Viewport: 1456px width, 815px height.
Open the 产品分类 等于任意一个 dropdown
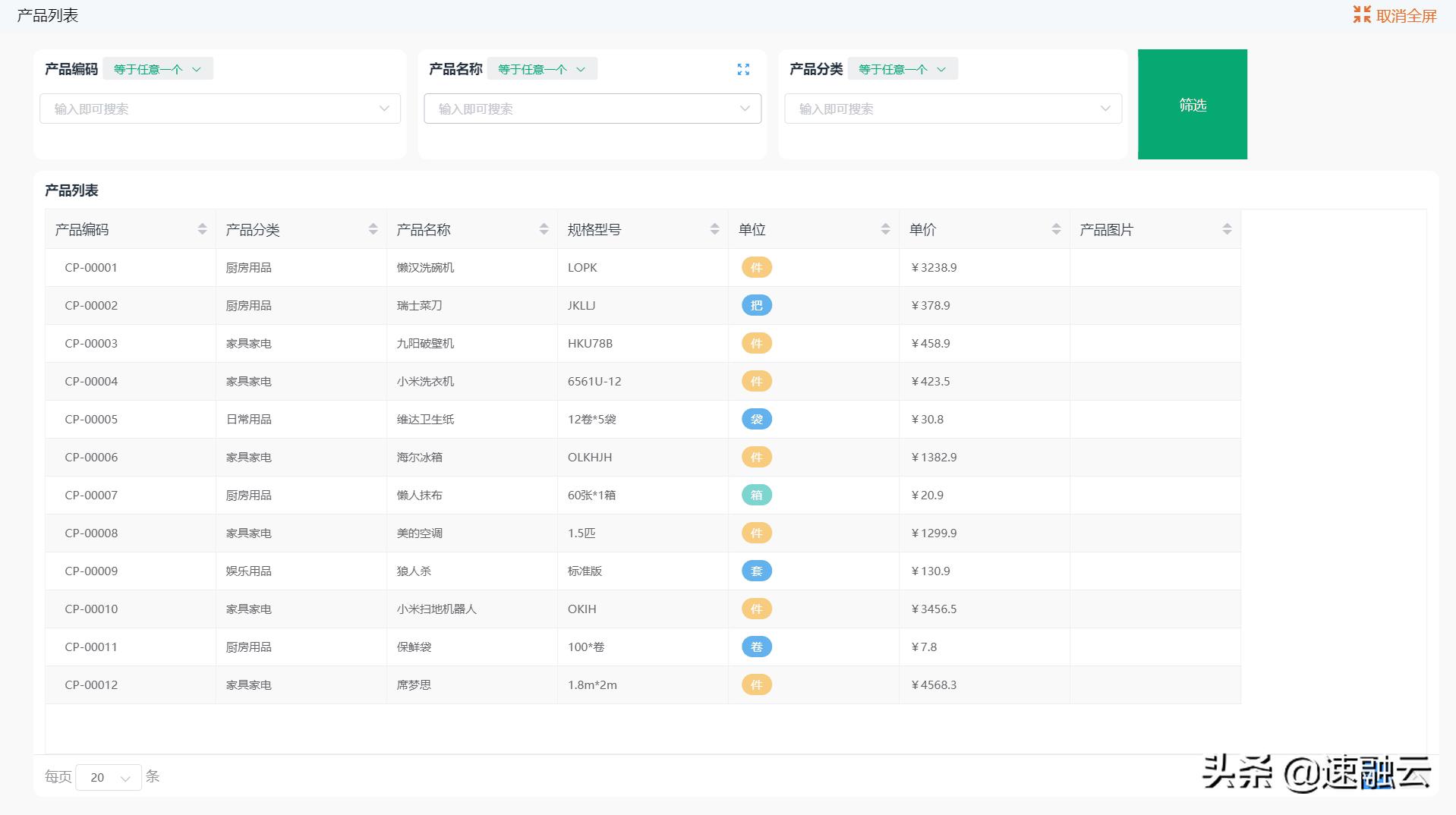902,68
